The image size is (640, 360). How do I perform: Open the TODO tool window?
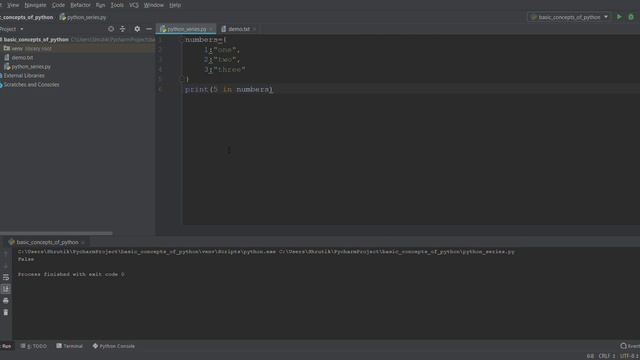coord(34,346)
